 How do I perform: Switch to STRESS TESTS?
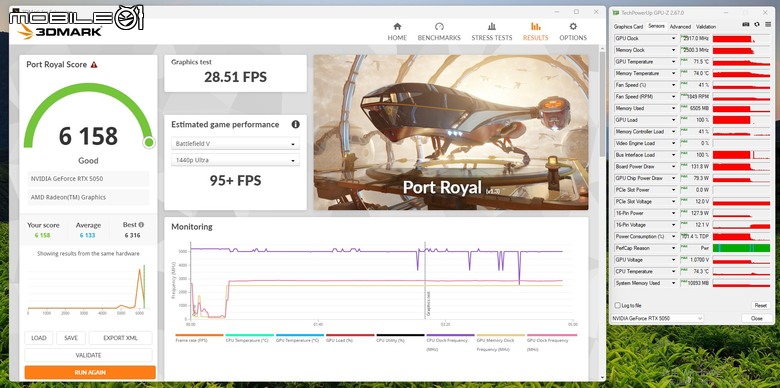pos(491,32)
